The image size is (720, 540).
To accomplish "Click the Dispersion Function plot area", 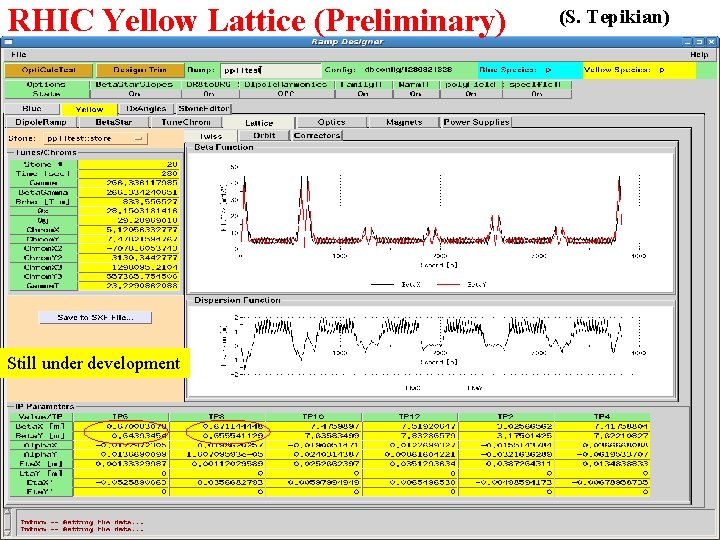I will (x=431, y=351).
